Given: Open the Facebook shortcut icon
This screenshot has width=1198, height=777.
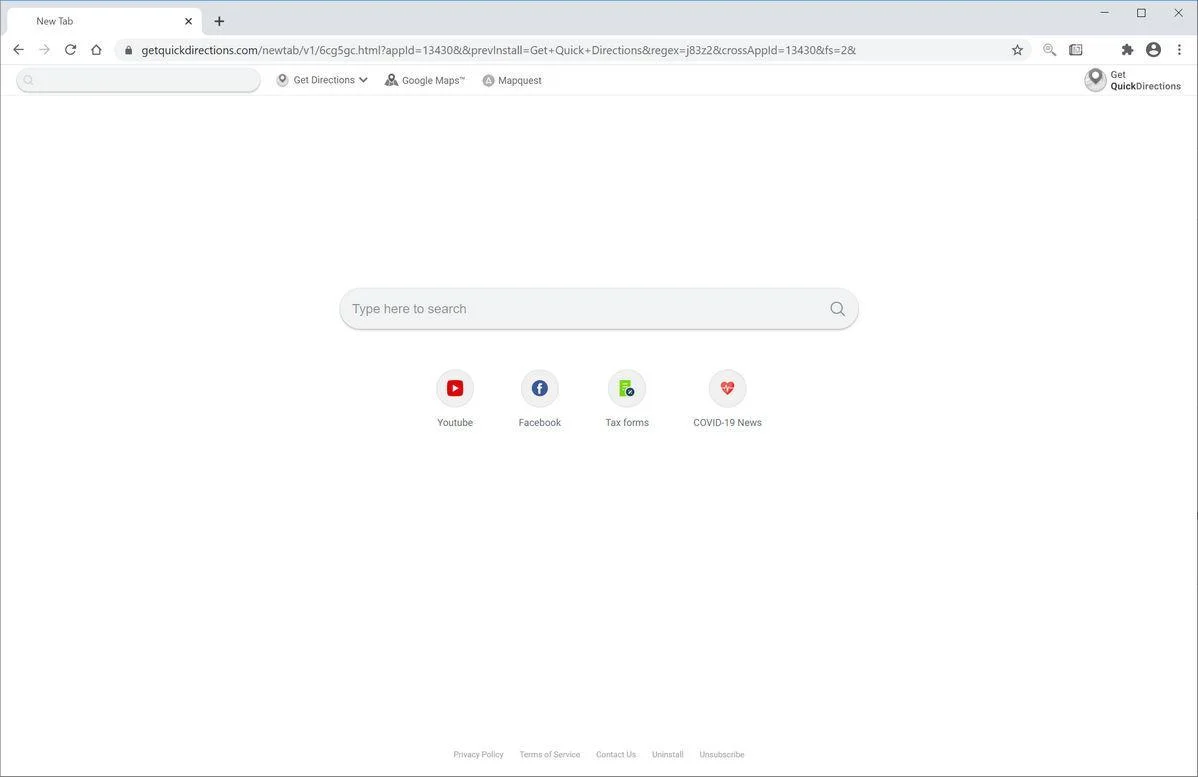Looking at the screenshot, I should pos(539,388).
